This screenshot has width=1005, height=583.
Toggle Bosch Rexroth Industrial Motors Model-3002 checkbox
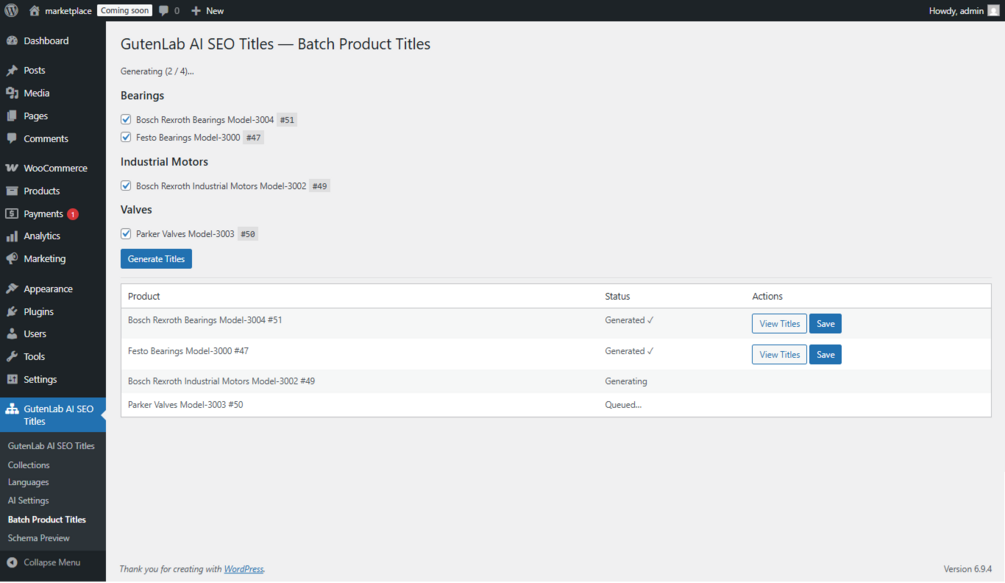(x=126, y=186)
